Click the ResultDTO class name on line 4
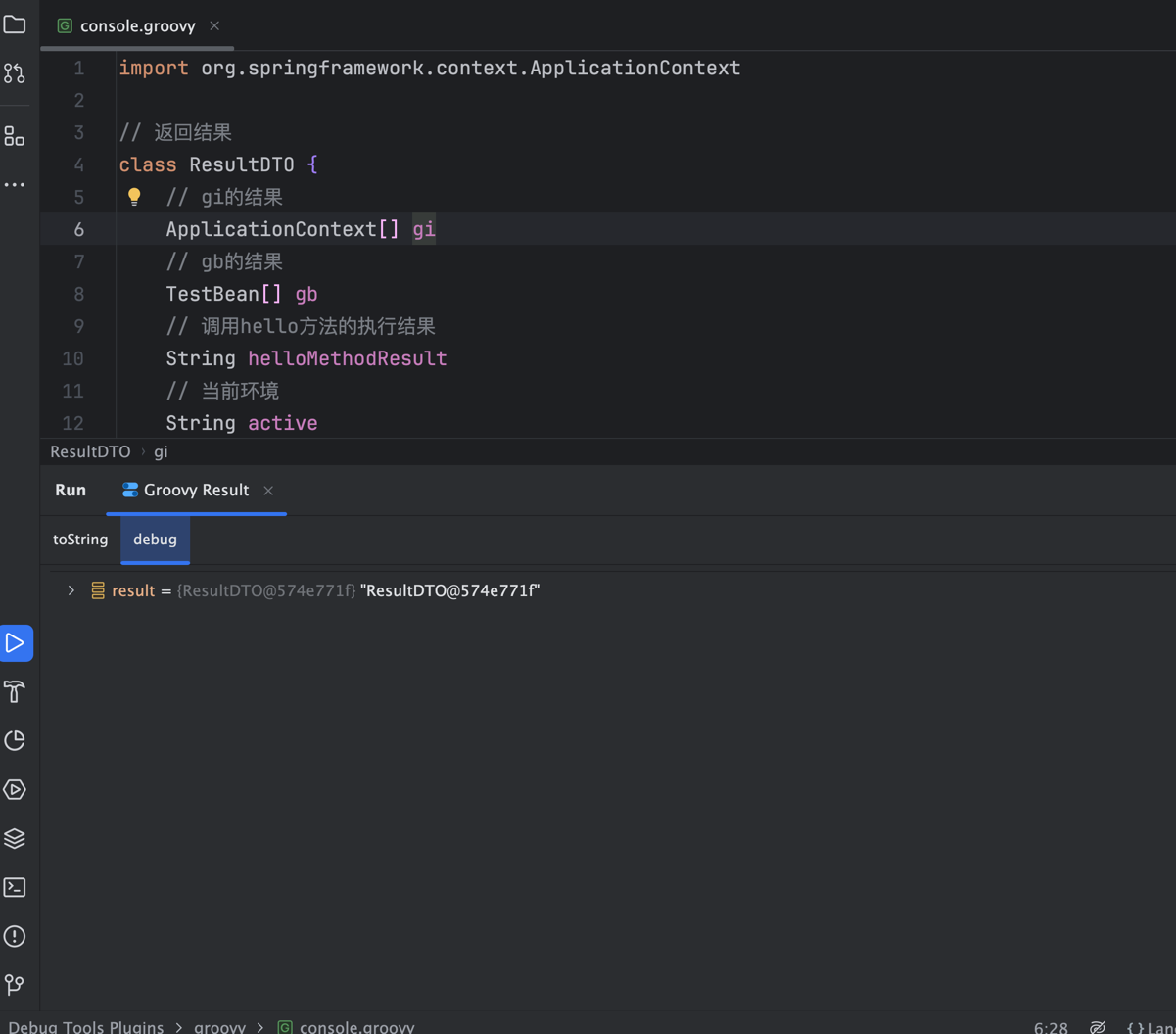Viewport: 1176px width, 1034px height. [242, 164]
